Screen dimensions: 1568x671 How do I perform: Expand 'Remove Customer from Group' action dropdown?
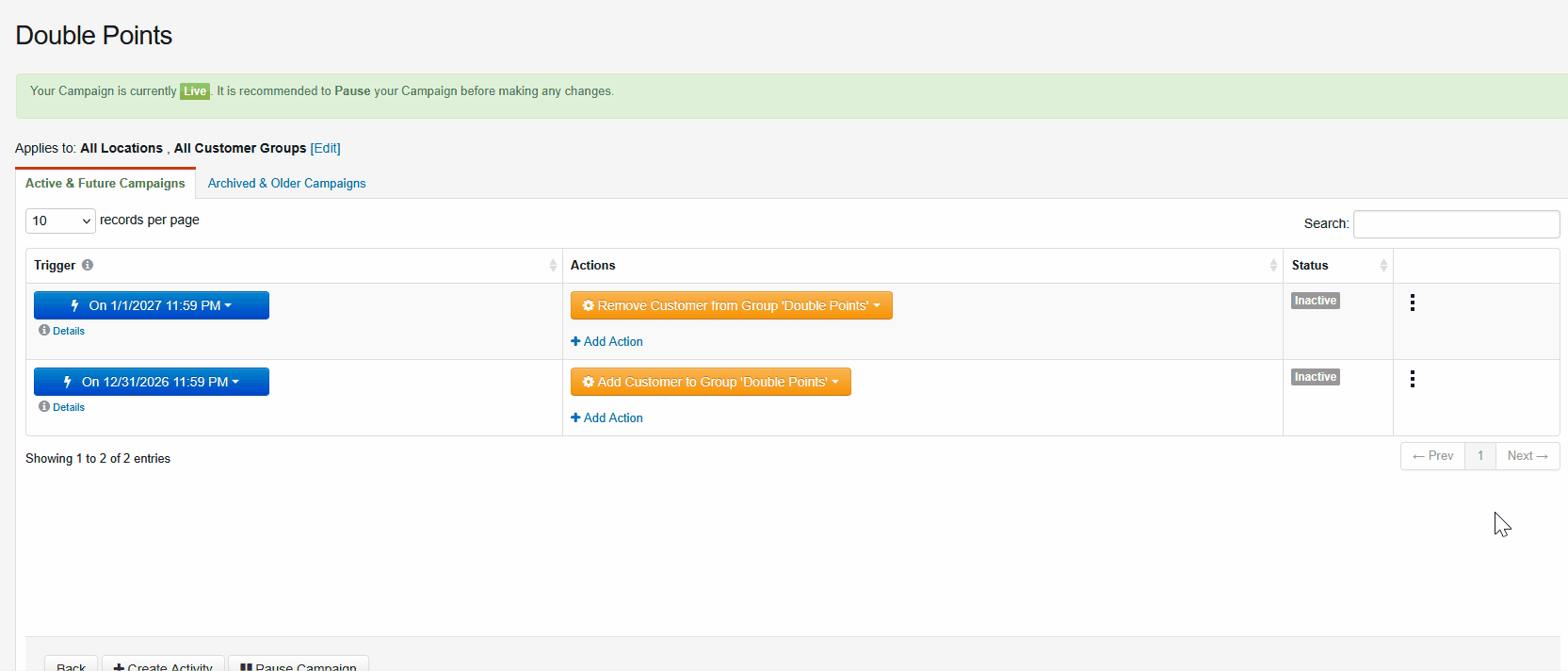pyautogui.click(x=731, y=305)
